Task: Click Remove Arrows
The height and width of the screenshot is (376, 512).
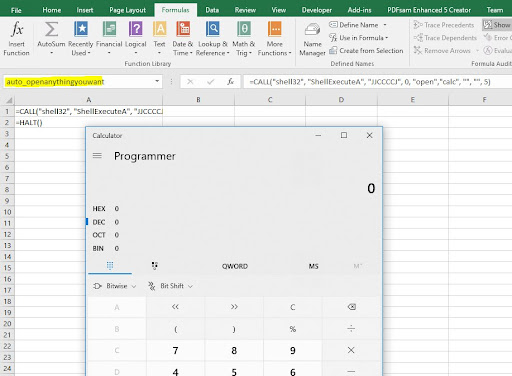Action: (x=442, y=51)
